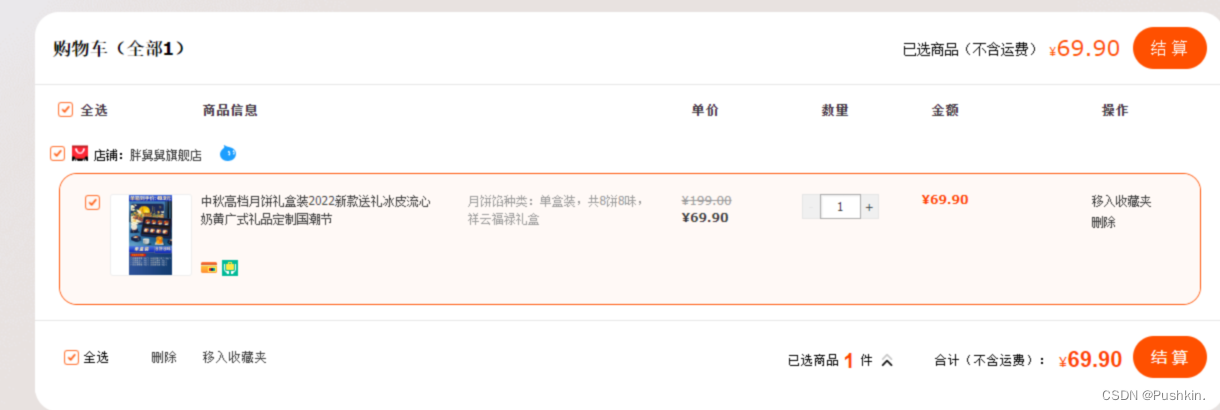Click the red Tmall store logo icon
This screenshot has height=410, width=1220.
tap(81, 154)
